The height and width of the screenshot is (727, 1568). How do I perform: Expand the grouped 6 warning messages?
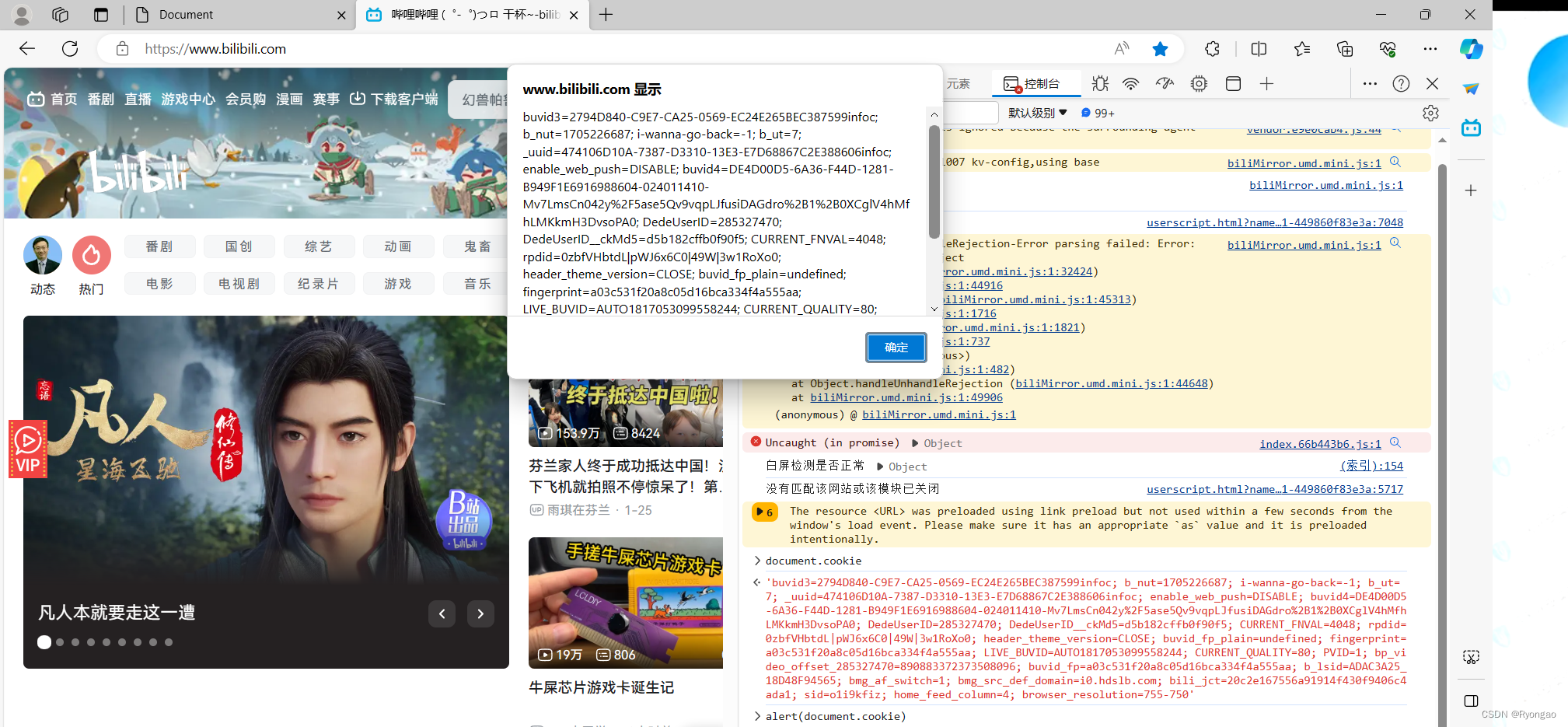click(x=764, y=512)
